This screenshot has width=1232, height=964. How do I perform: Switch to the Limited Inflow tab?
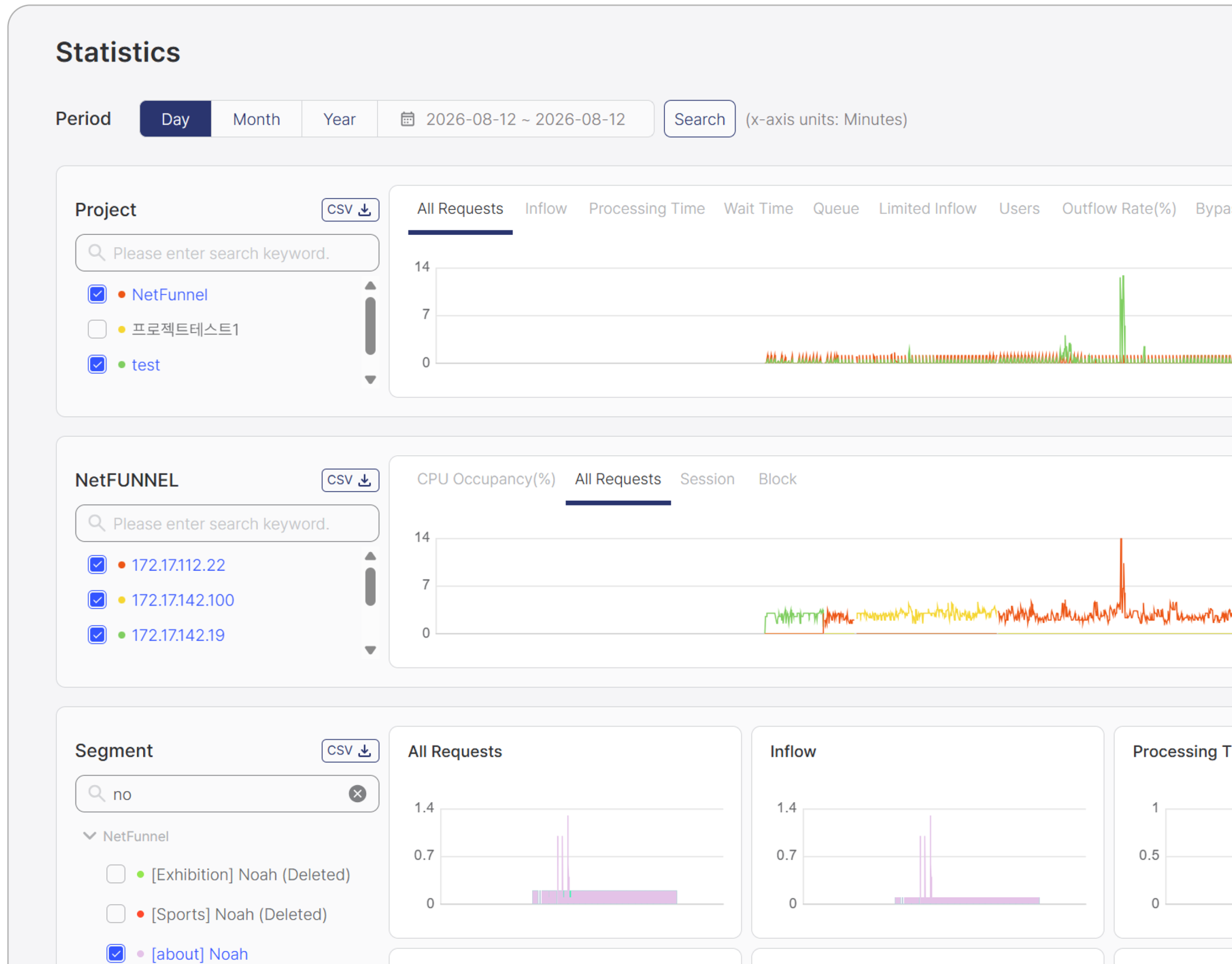click(x=927, y=209)
